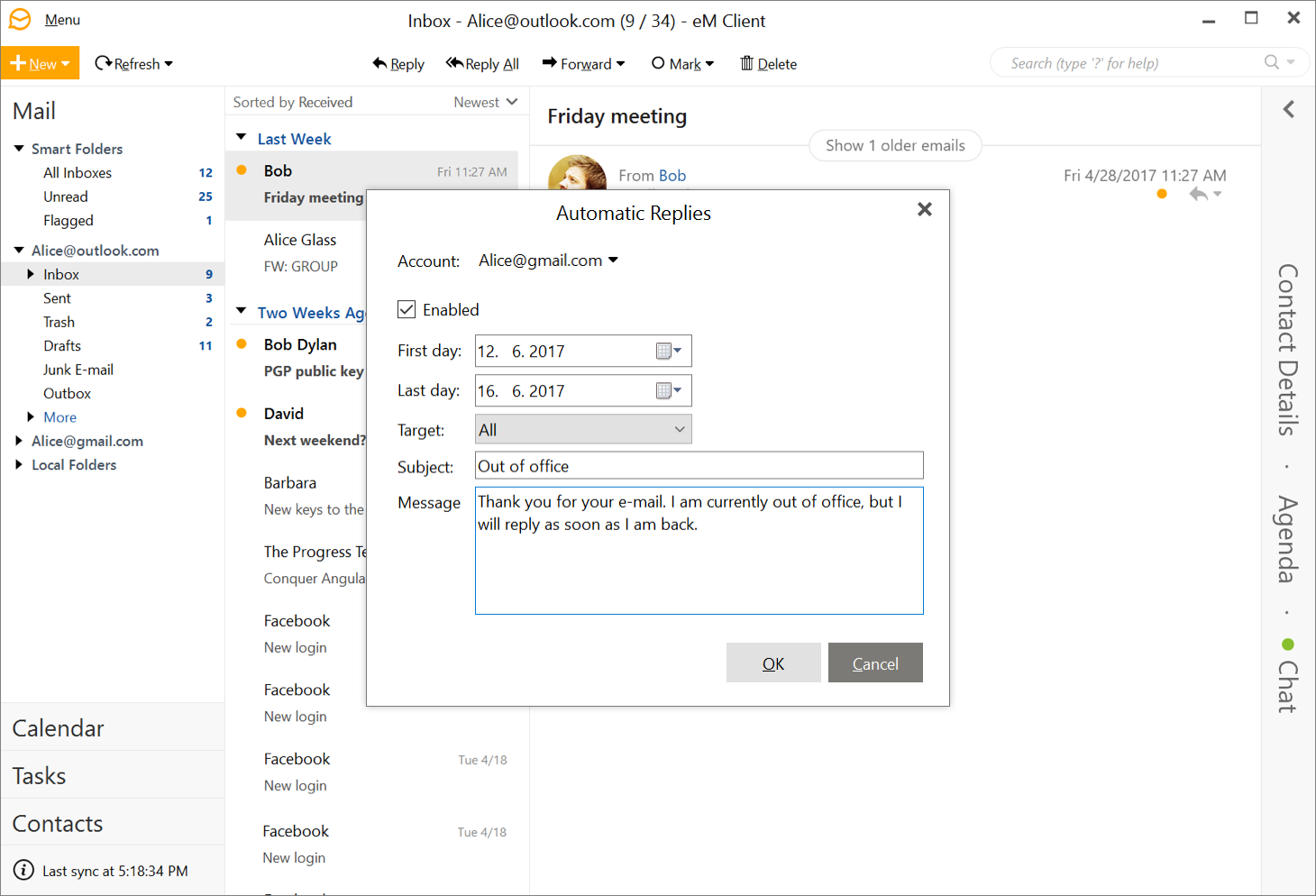The image size is (1316, 896).
Task: Open the Contact Details side tab
Action: click(x=1288, y=350)
